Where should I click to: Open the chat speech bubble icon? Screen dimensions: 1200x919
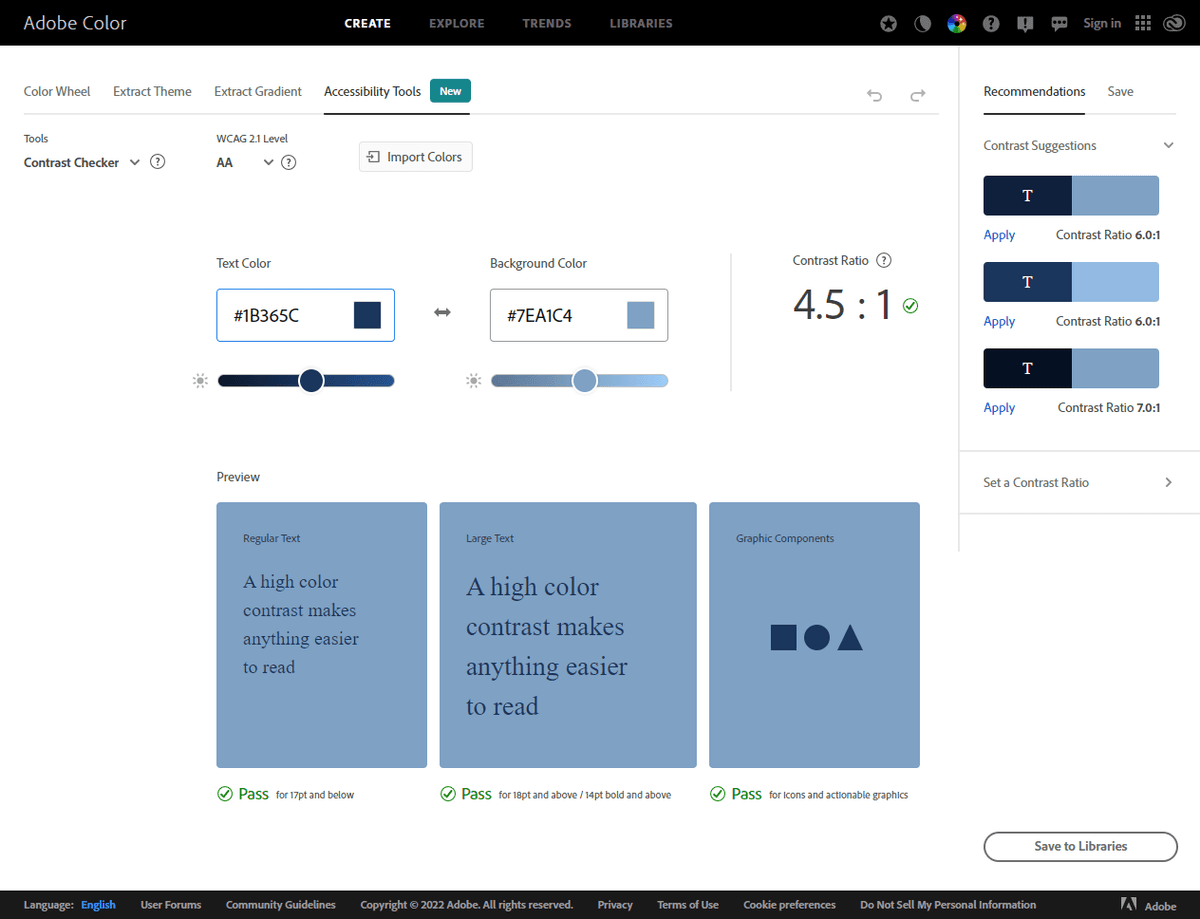[1059, 24]
